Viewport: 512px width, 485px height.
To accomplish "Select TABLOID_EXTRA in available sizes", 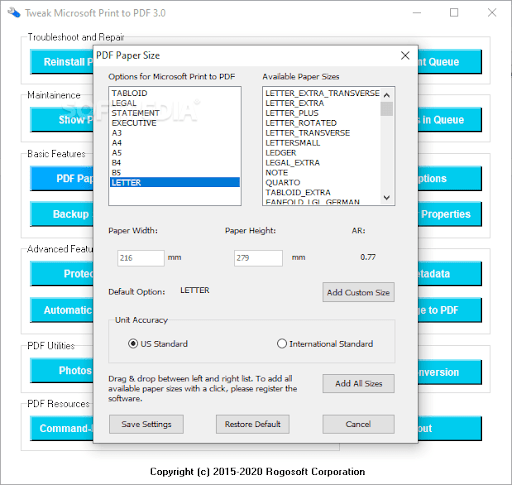I will click(322, 192).
